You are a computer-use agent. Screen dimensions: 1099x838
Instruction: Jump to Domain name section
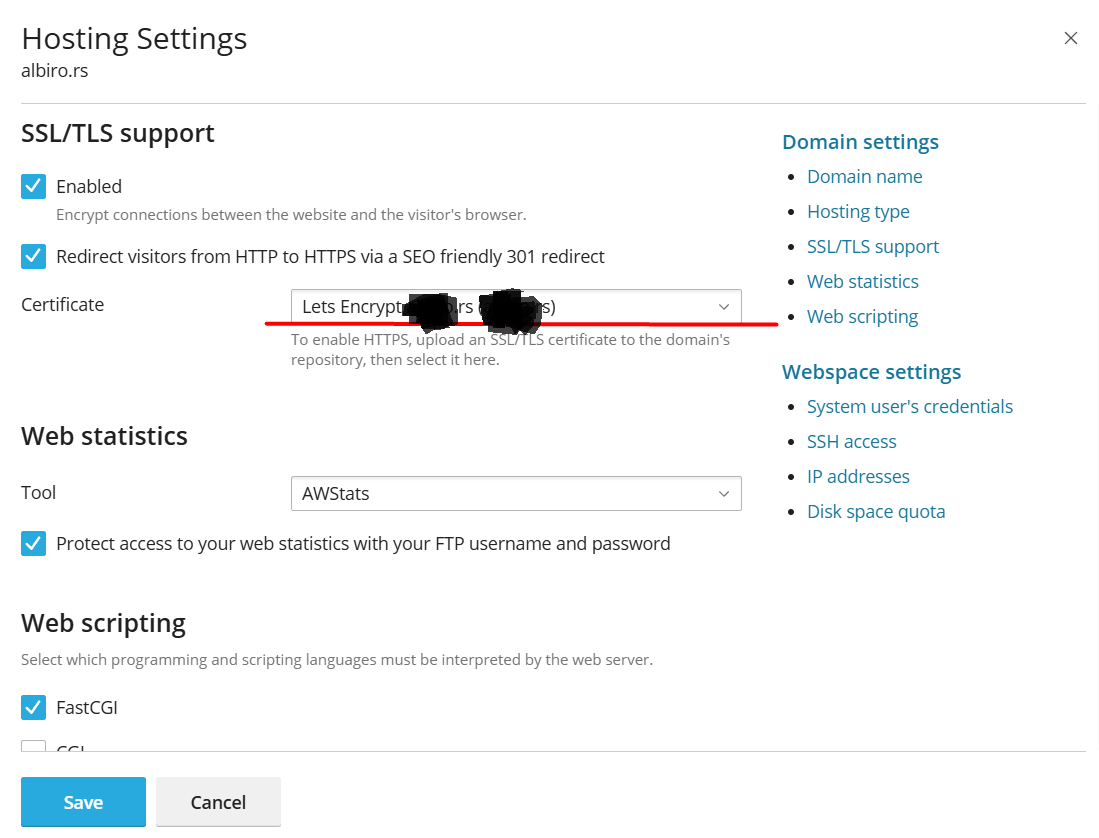864,177
